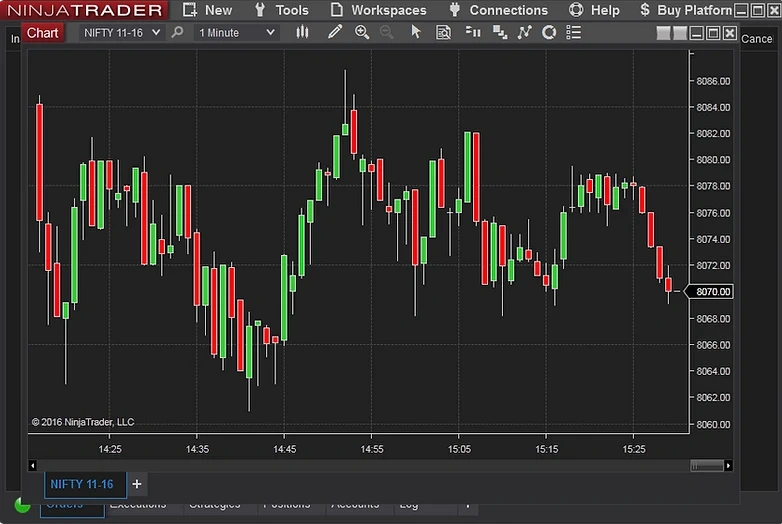Click the first grey link button in chart title bar

click(663, 33)
